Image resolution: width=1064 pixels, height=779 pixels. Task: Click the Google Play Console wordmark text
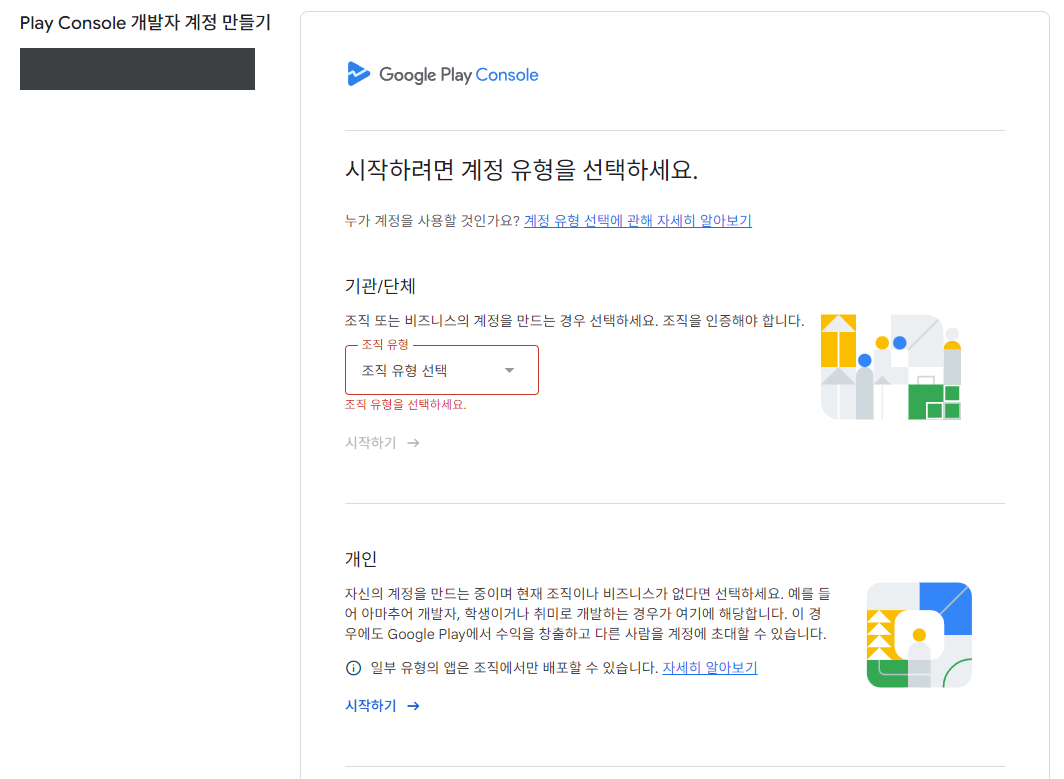coord(459,75)
